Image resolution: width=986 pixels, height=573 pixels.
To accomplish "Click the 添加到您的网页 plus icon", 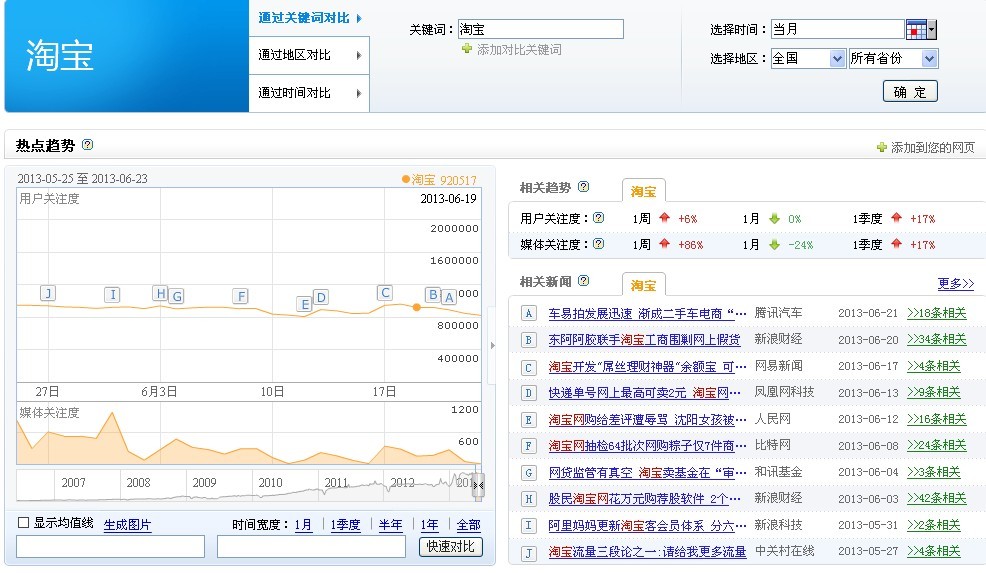I will (881, 148).
